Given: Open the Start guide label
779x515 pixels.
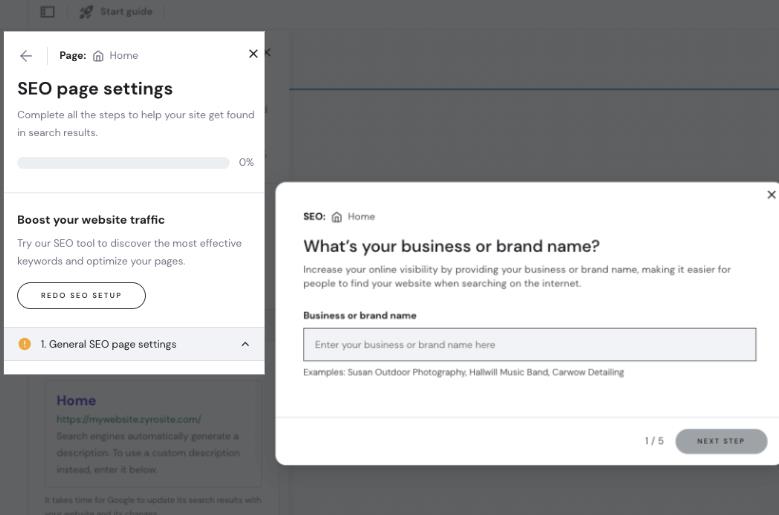Looking at the screenshot, I should [126, 12].
